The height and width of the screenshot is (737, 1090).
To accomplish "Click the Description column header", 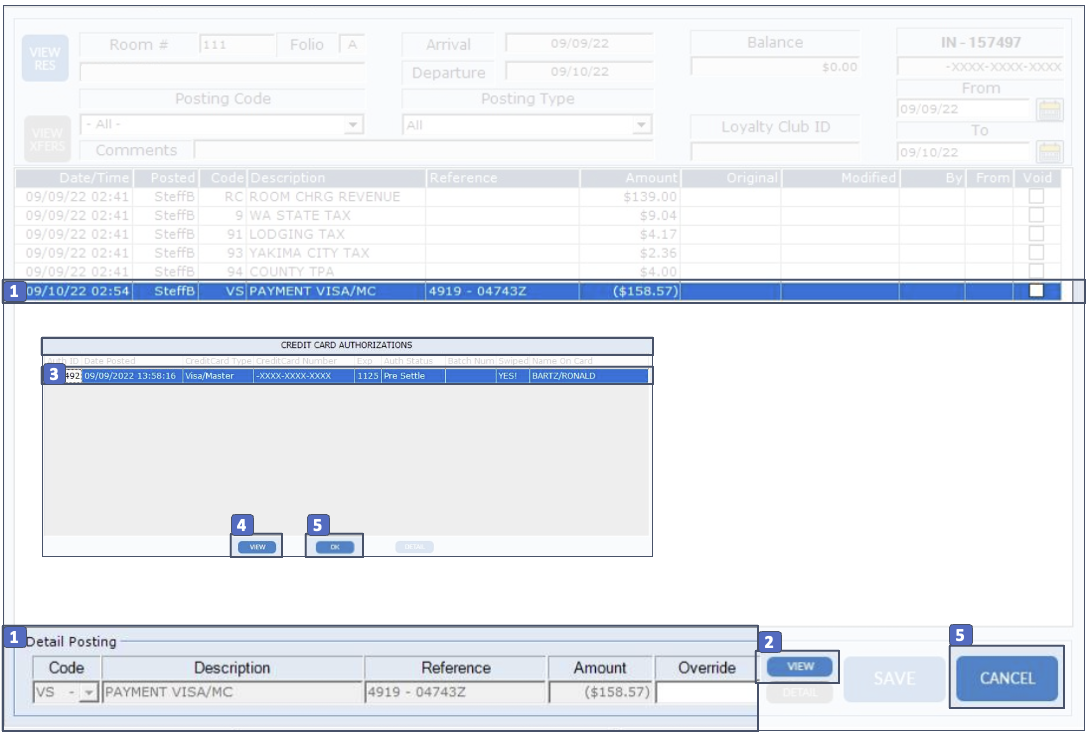I will (x=336, y=178).
